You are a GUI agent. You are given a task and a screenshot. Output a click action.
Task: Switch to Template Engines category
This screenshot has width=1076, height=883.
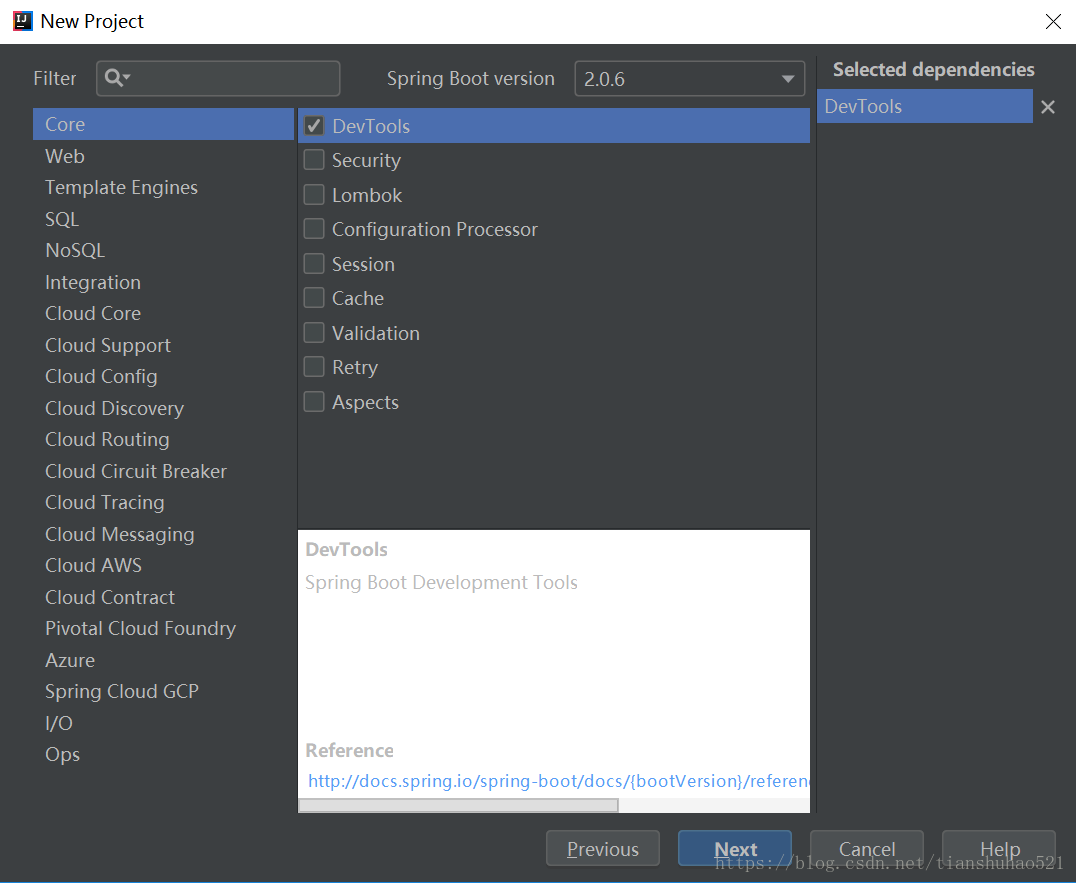163,187
